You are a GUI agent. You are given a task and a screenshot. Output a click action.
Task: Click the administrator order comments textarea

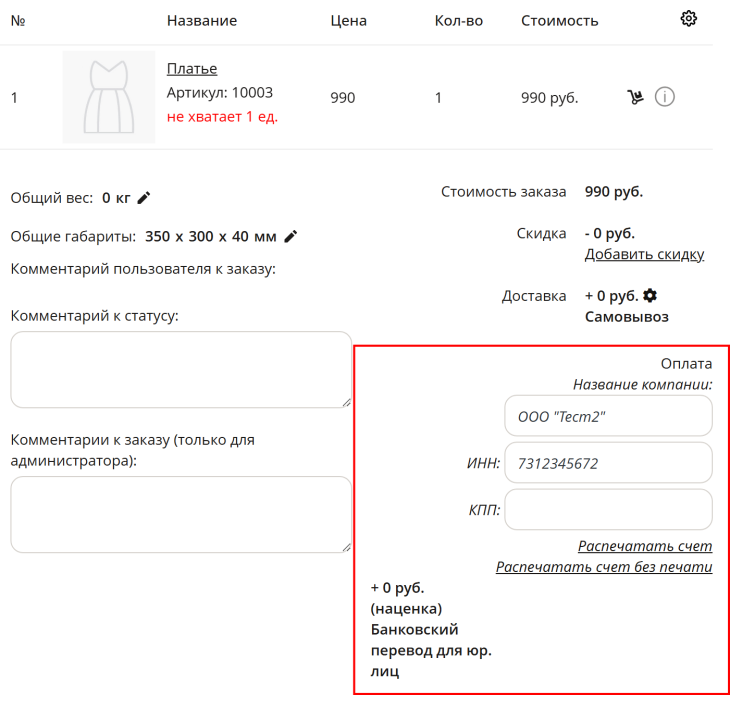click(x=181, y=515)
